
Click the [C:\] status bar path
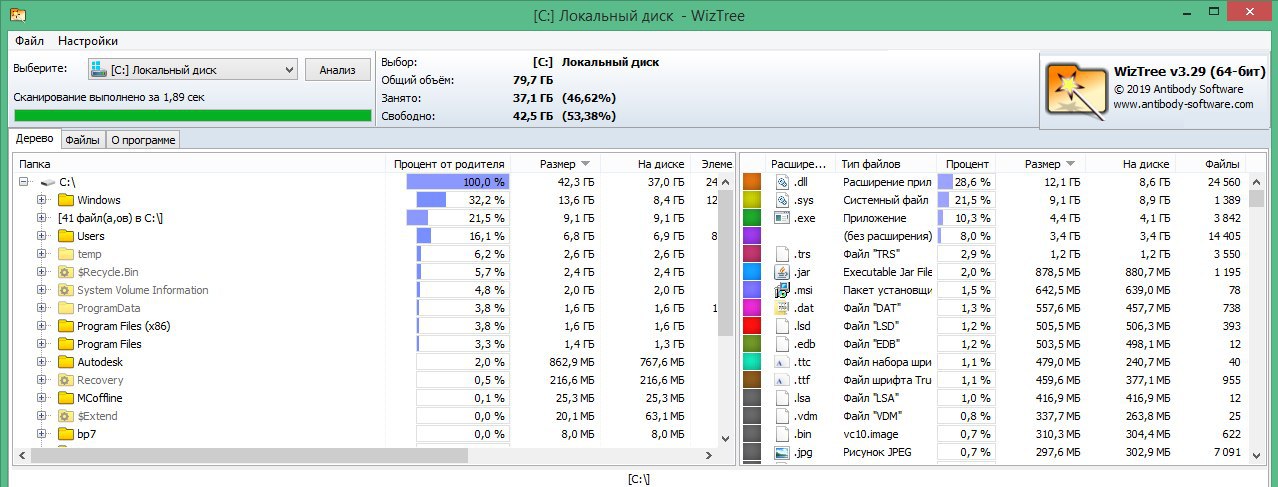(639, 478)
